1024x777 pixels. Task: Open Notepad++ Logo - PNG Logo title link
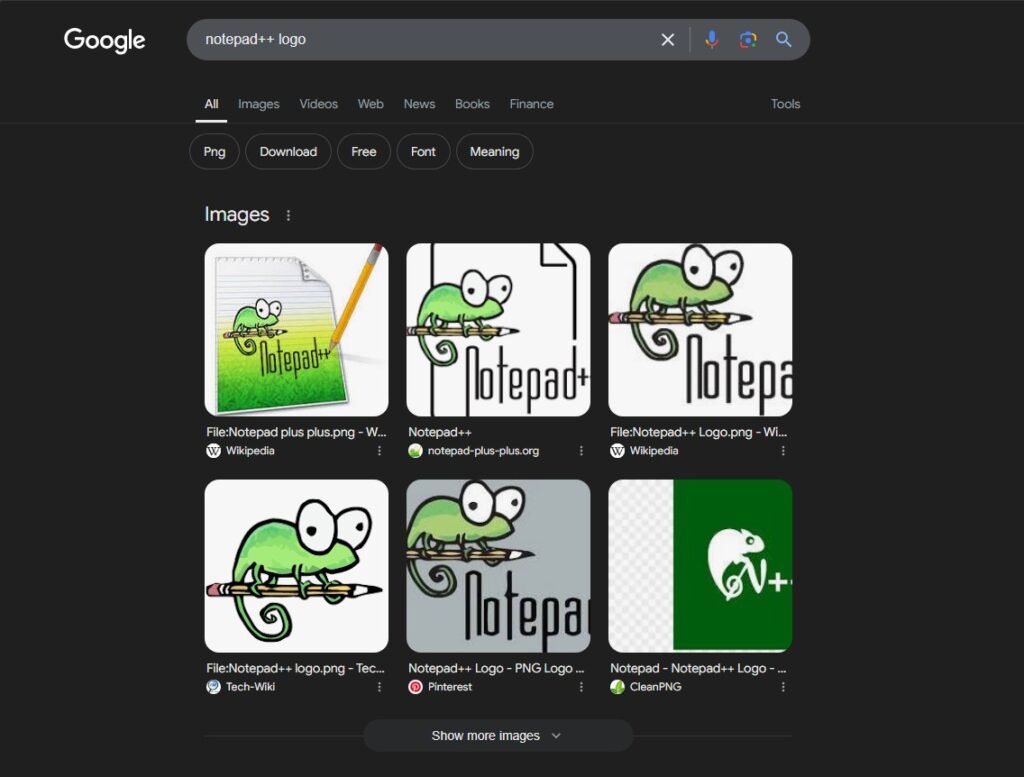click(x=496, y=669)
